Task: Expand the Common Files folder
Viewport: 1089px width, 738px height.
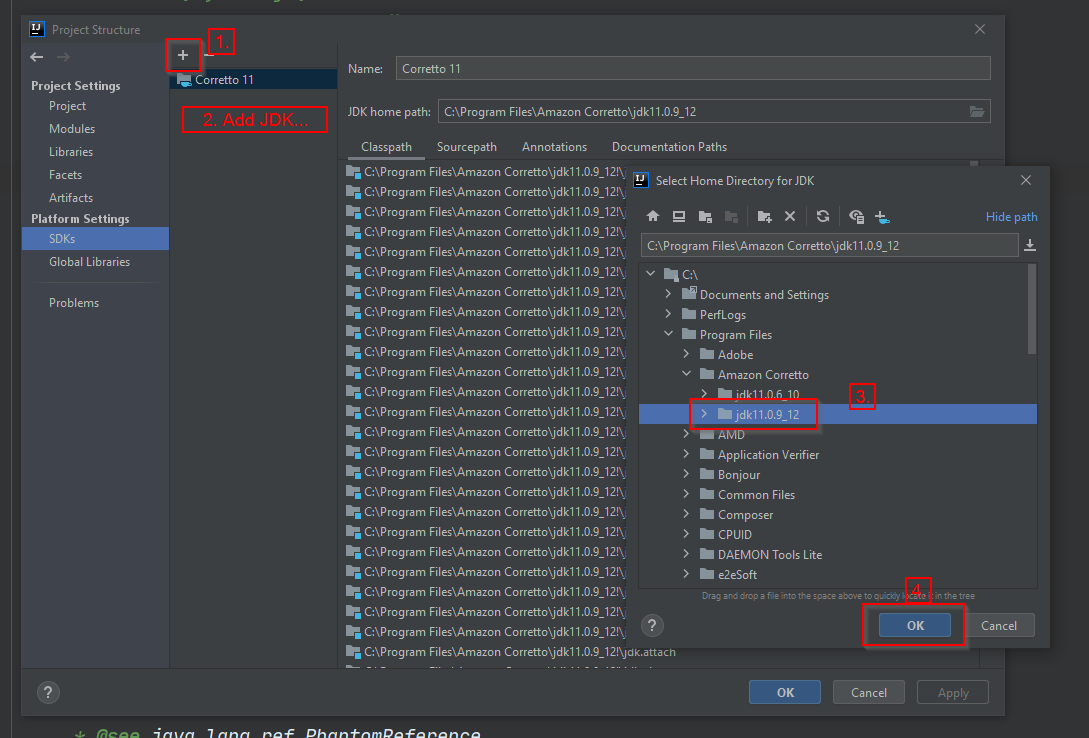Action: (687, 494)
